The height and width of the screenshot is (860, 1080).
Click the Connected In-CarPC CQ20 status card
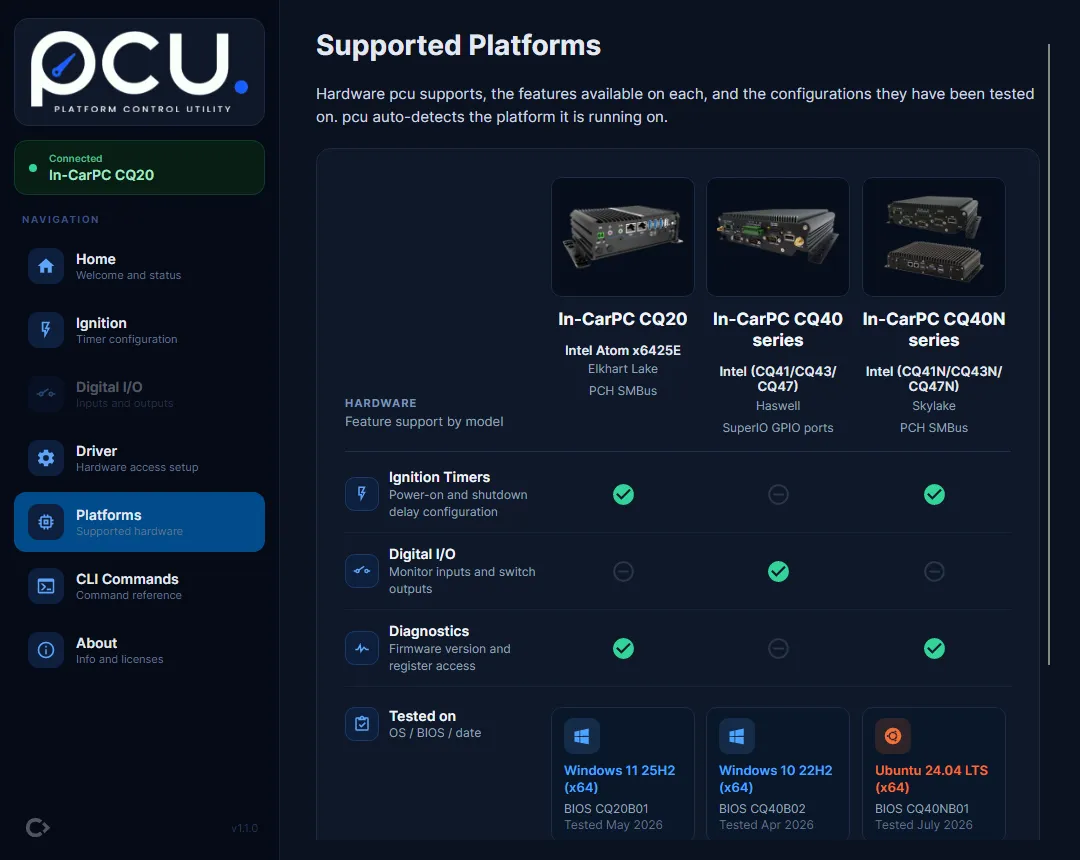click(x=139, y=167)
